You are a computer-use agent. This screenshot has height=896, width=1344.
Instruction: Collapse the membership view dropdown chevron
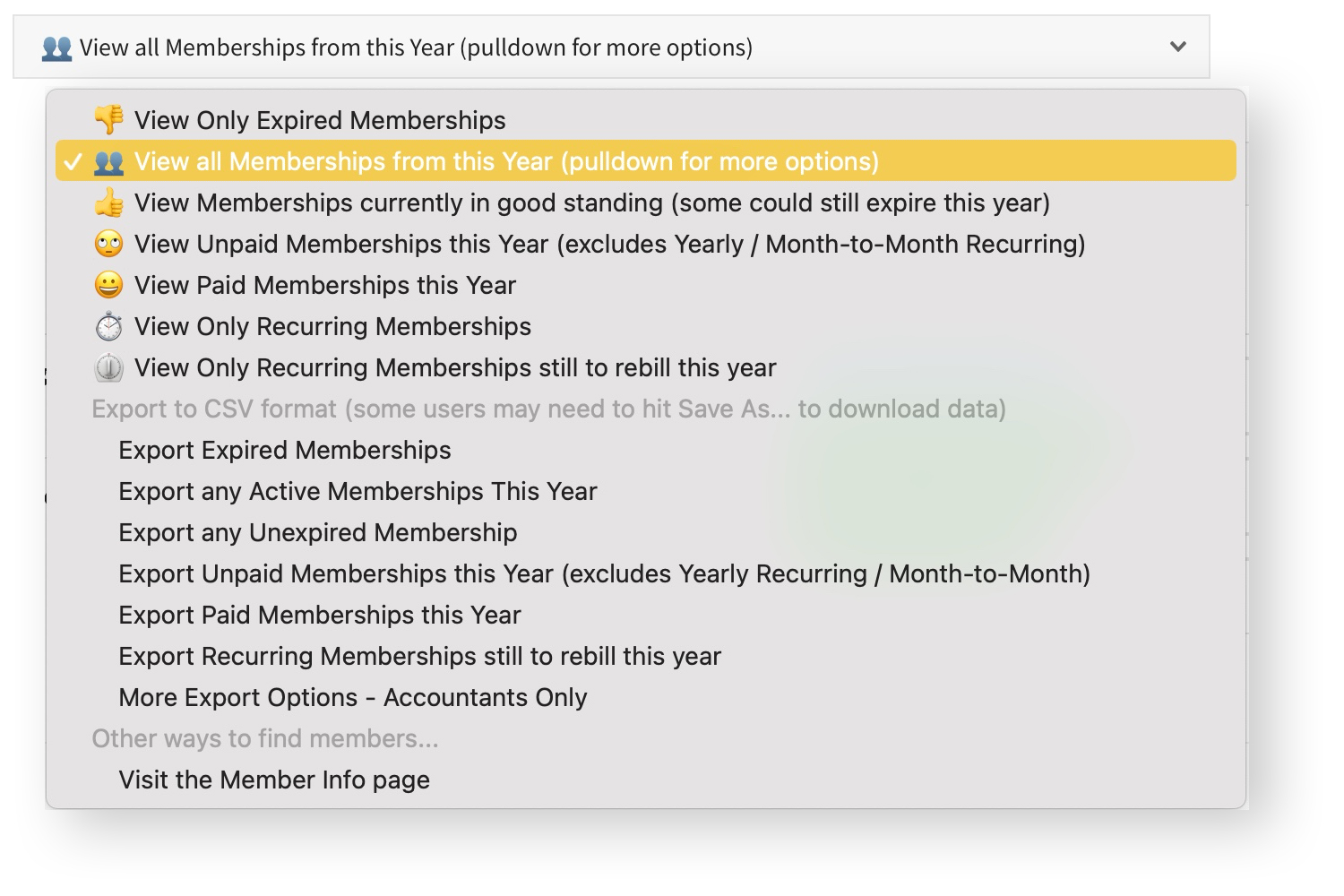pyautogui.click(x=1178, y=47)
